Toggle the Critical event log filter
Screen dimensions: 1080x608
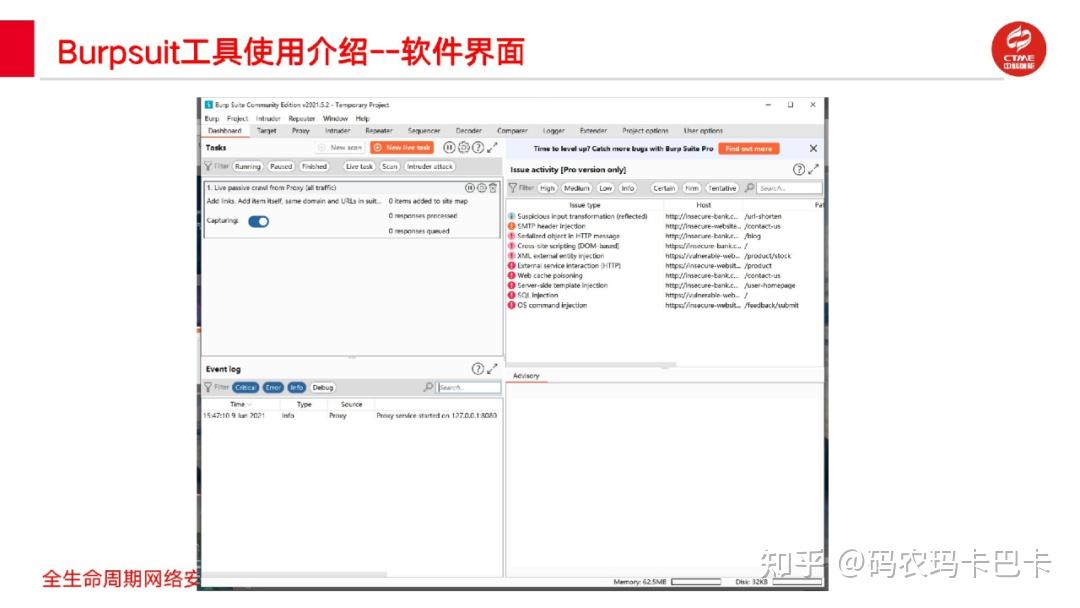[245, 387]
